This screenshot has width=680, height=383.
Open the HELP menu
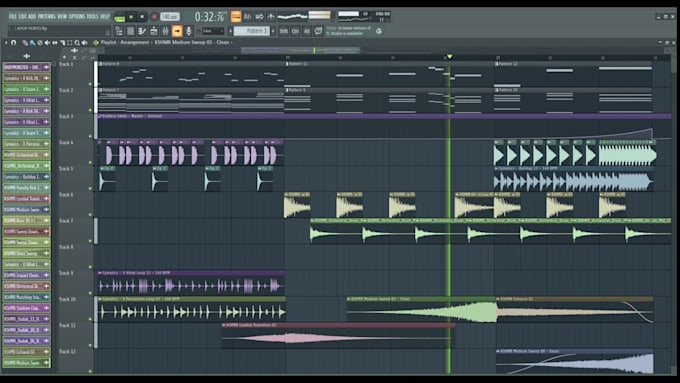pyautogui.click(x=105, y=16)
